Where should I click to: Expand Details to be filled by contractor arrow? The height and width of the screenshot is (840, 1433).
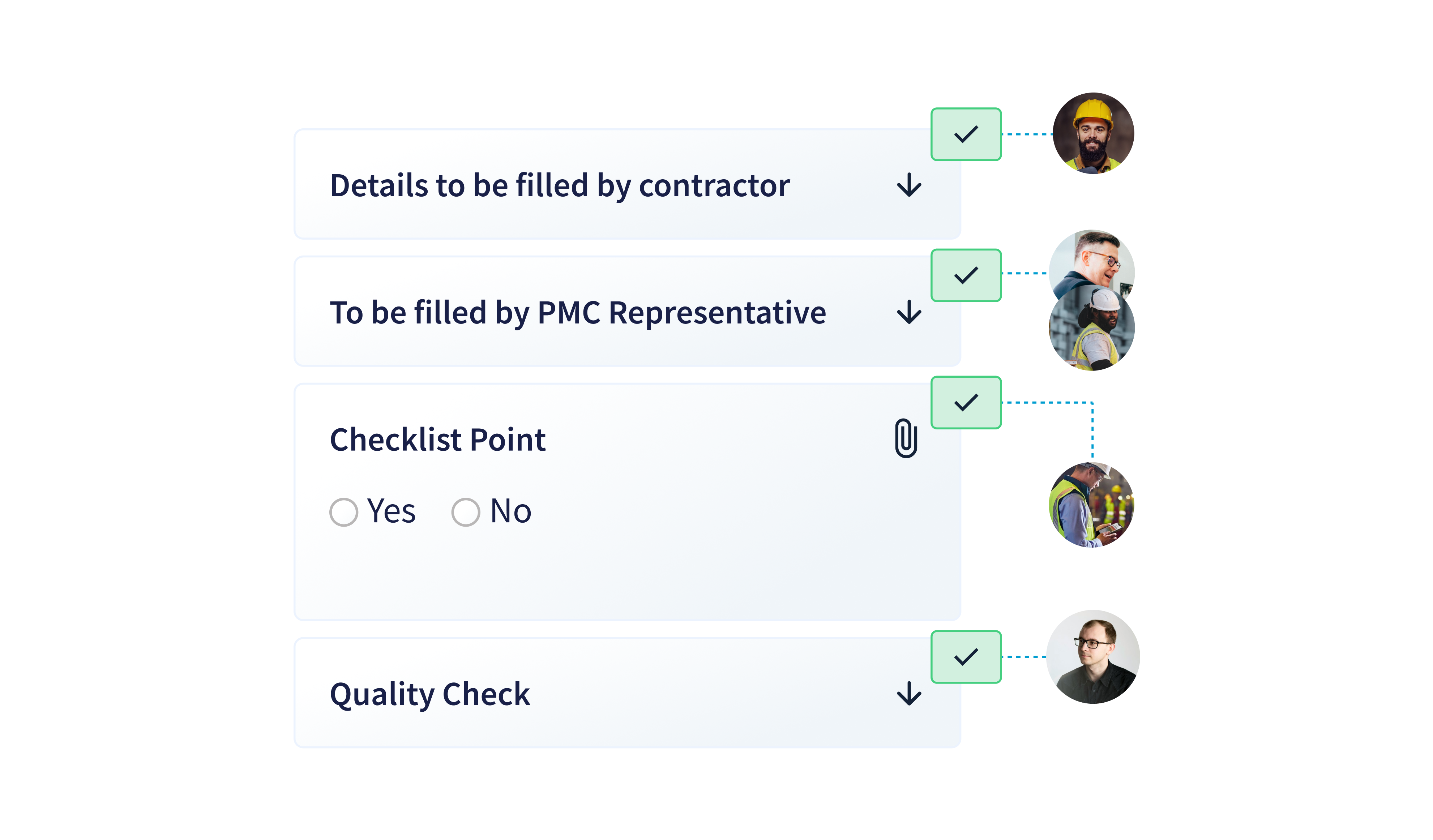909,185
